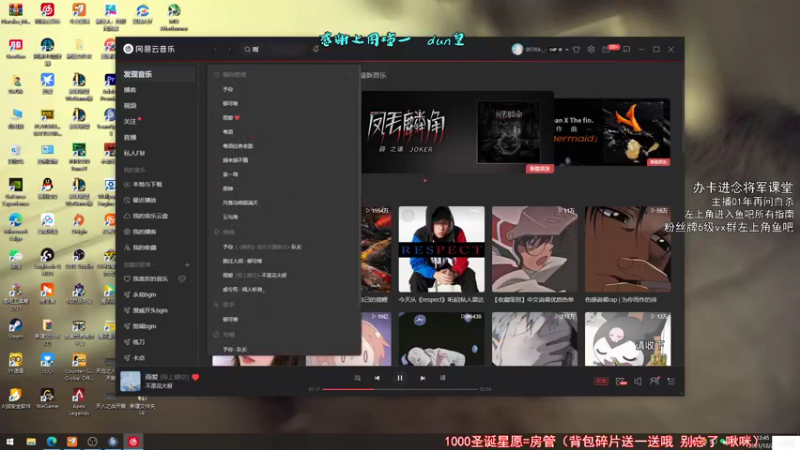Viewport: 800px width, 450px height.
Task: Open the 凤毛麟角 JOKER banner
Action: pos(457,132)
